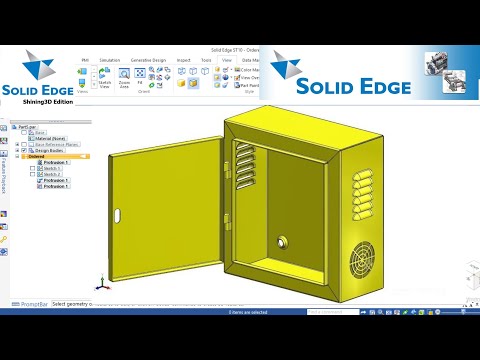Select the solid shaded yellow cube style

[181, 83]
